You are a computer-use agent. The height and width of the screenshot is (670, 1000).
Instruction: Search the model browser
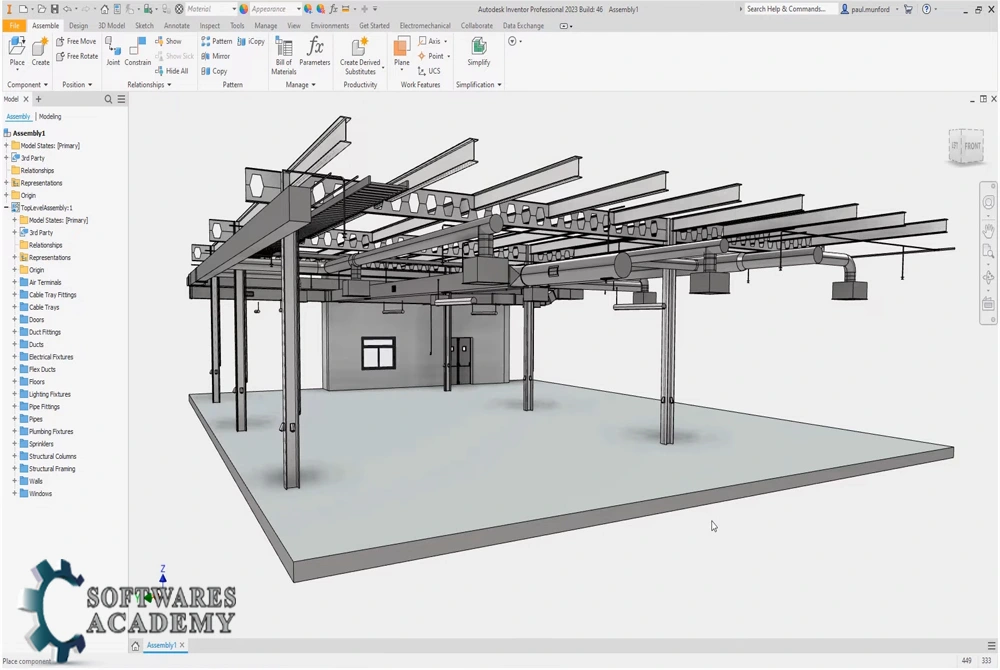[108, 99]
